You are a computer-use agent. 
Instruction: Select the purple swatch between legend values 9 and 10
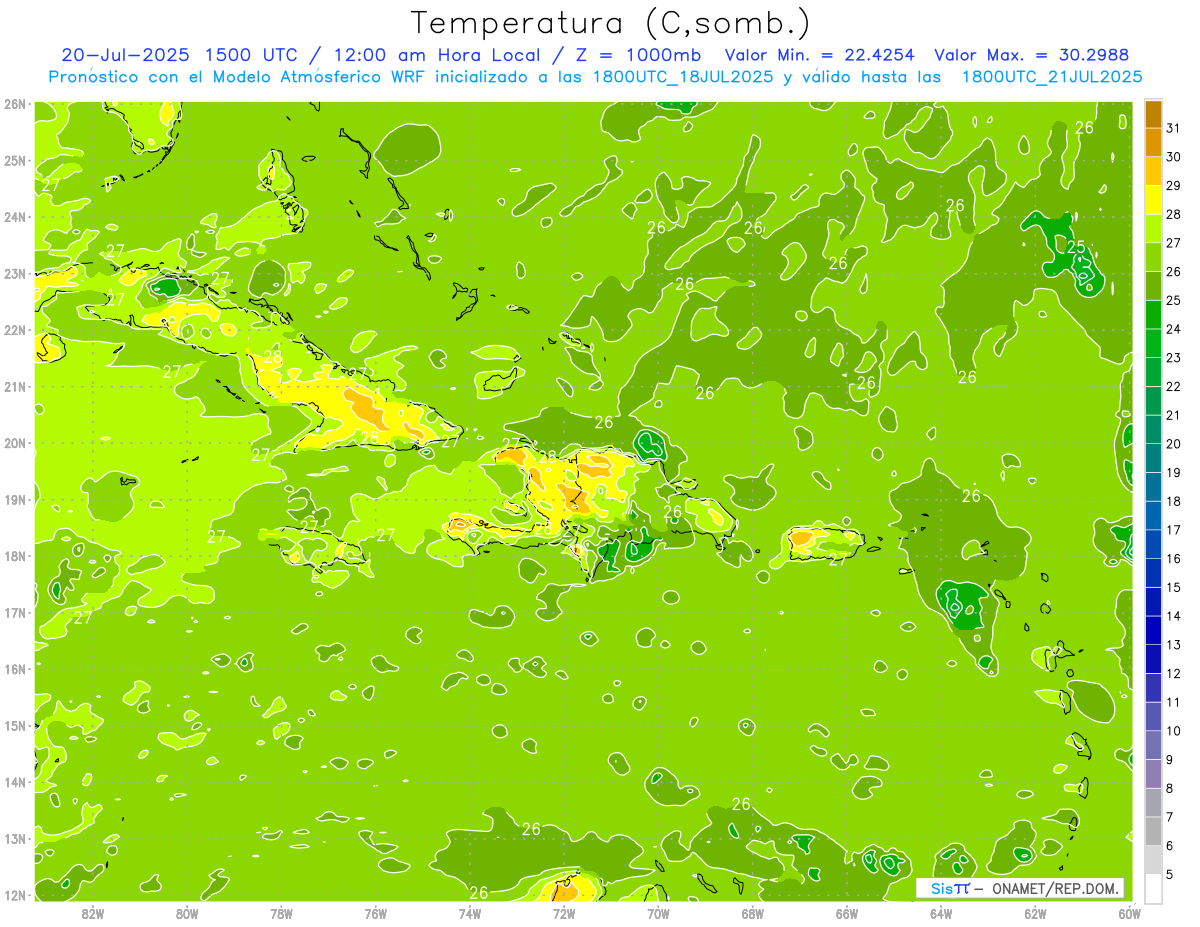click(1152, 745)
